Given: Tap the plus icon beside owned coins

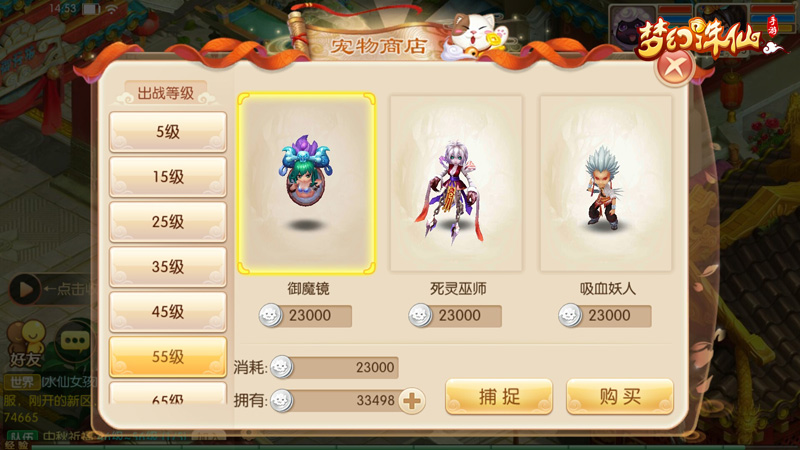Looking at the screenshot, I should pos(412,401).
